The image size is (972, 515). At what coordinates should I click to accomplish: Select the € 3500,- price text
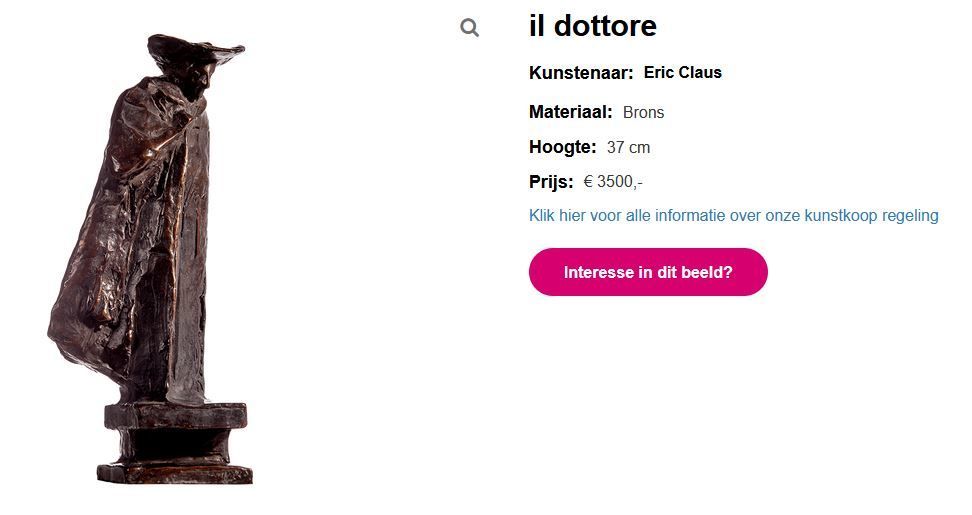(x=613, y=182)
